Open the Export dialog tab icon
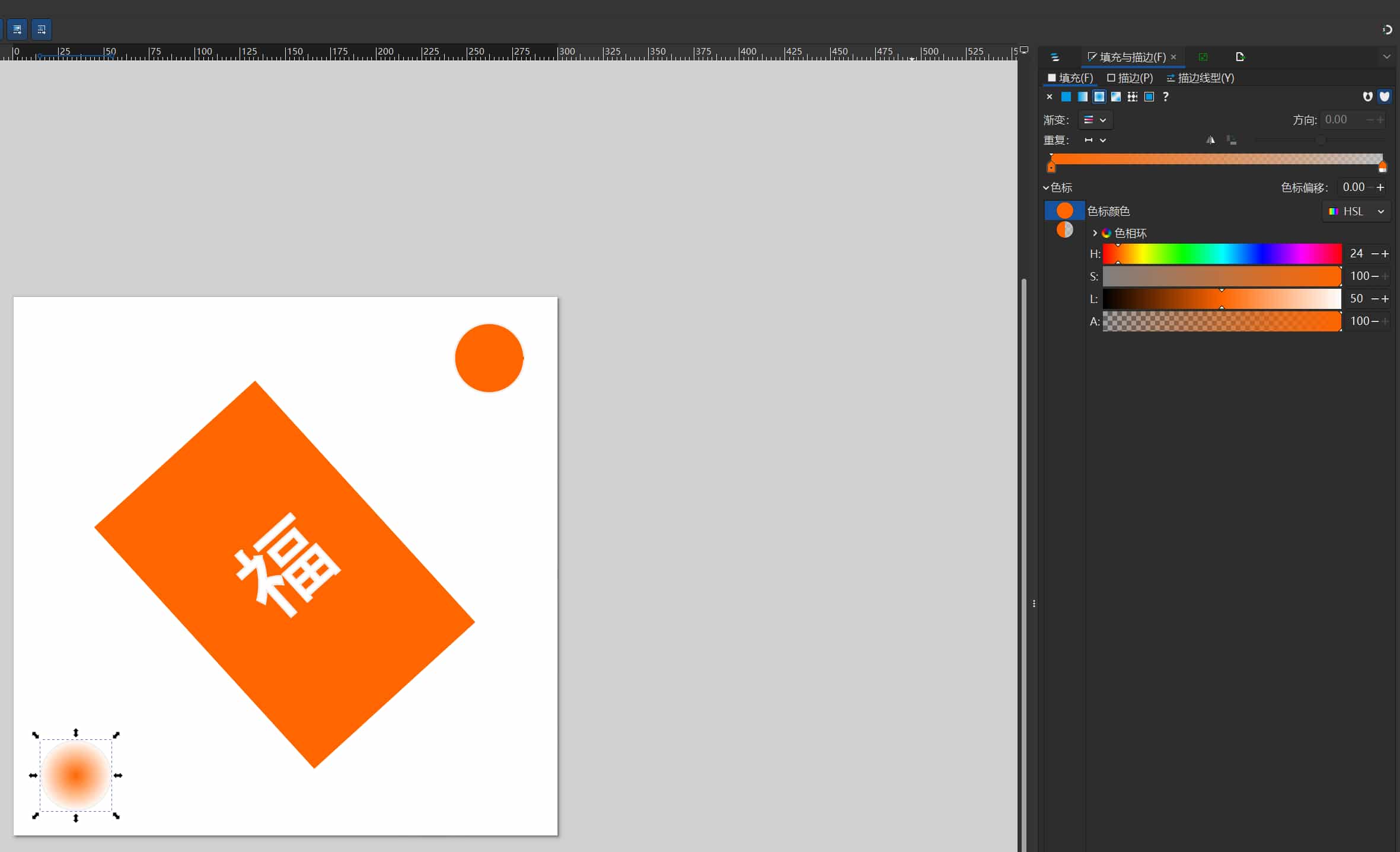The height and width of the screenshot is (852, 1400). (x=1239, y=57)
